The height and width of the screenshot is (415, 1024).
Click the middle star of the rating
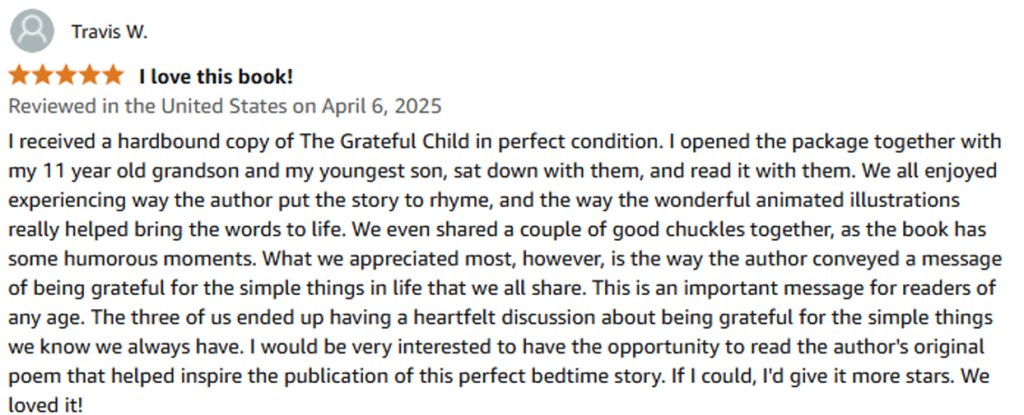pyautogui.click(x=66, y=76)
